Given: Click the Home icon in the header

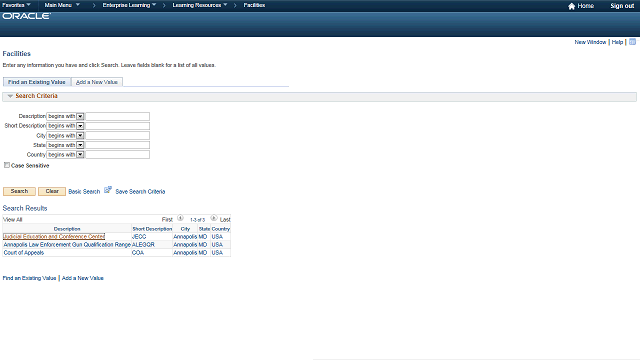Looking at the screenshot, I should [x=571, y=6].
